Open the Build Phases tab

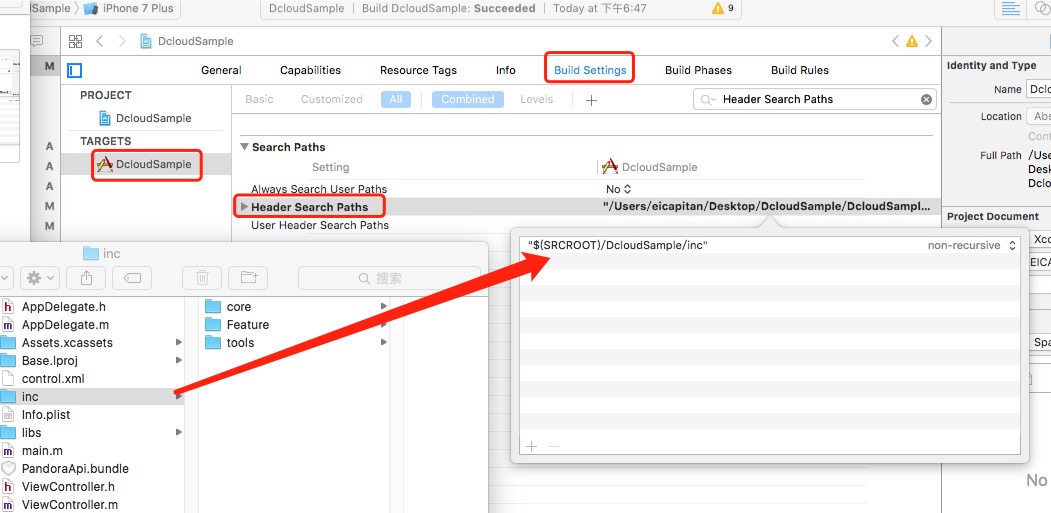point(698,70)
